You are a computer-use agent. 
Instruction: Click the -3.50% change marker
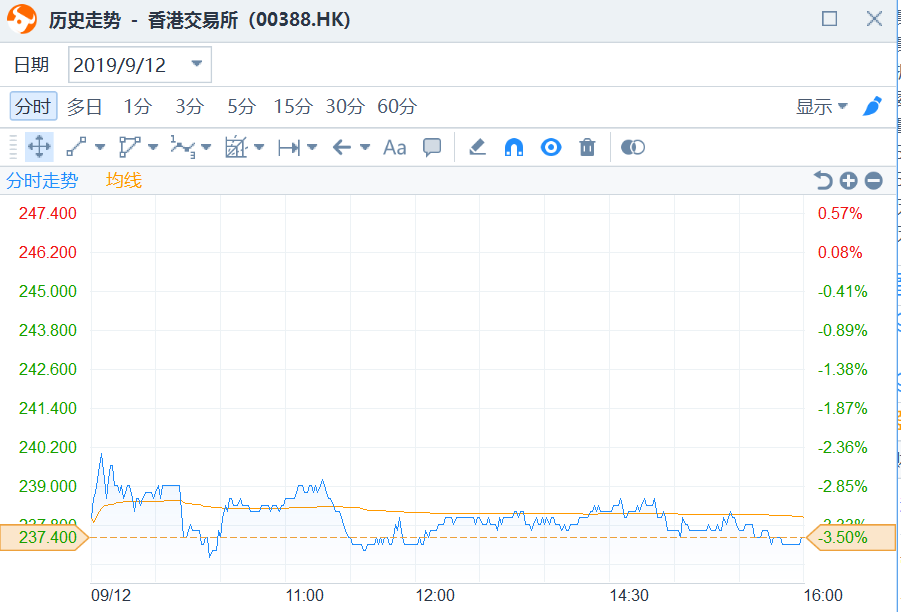851,537
